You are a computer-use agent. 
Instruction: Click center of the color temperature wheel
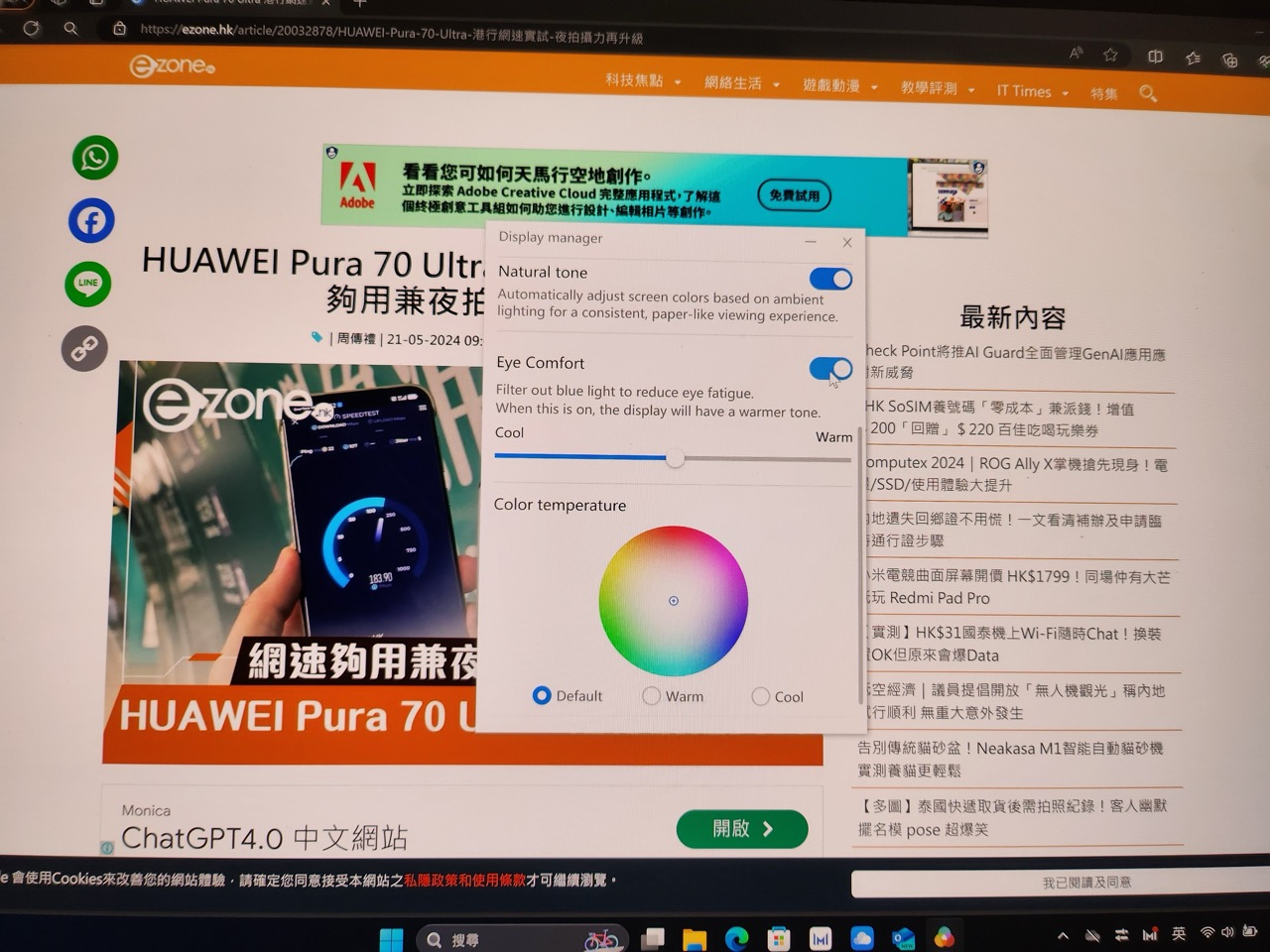(674, 601)
